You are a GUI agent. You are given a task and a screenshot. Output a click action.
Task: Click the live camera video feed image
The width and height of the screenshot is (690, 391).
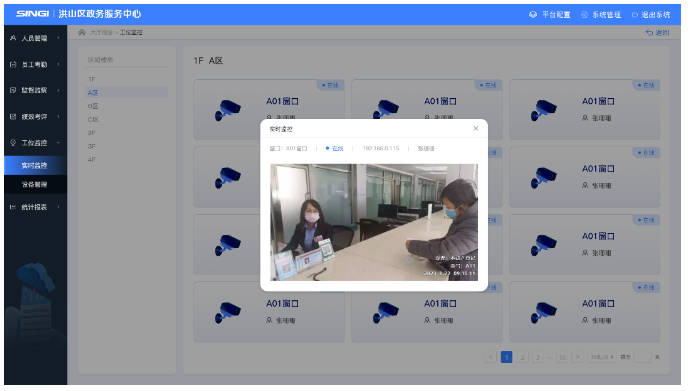[x=374, y=222]
